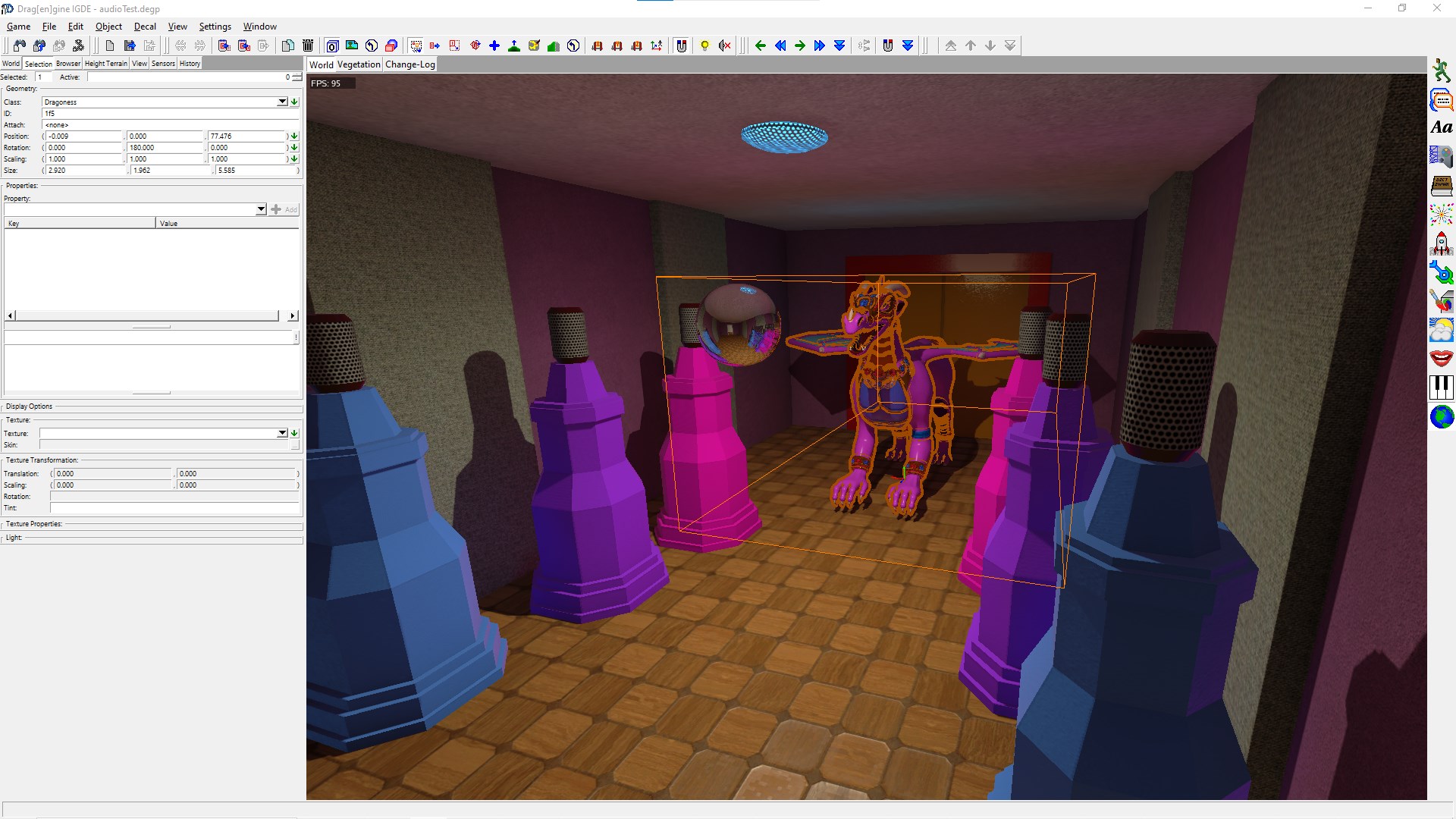This screenshot has height=819, width=1456.
Task: Toggle the muted speaker icon in toolbar
Action: click(725, 45)
